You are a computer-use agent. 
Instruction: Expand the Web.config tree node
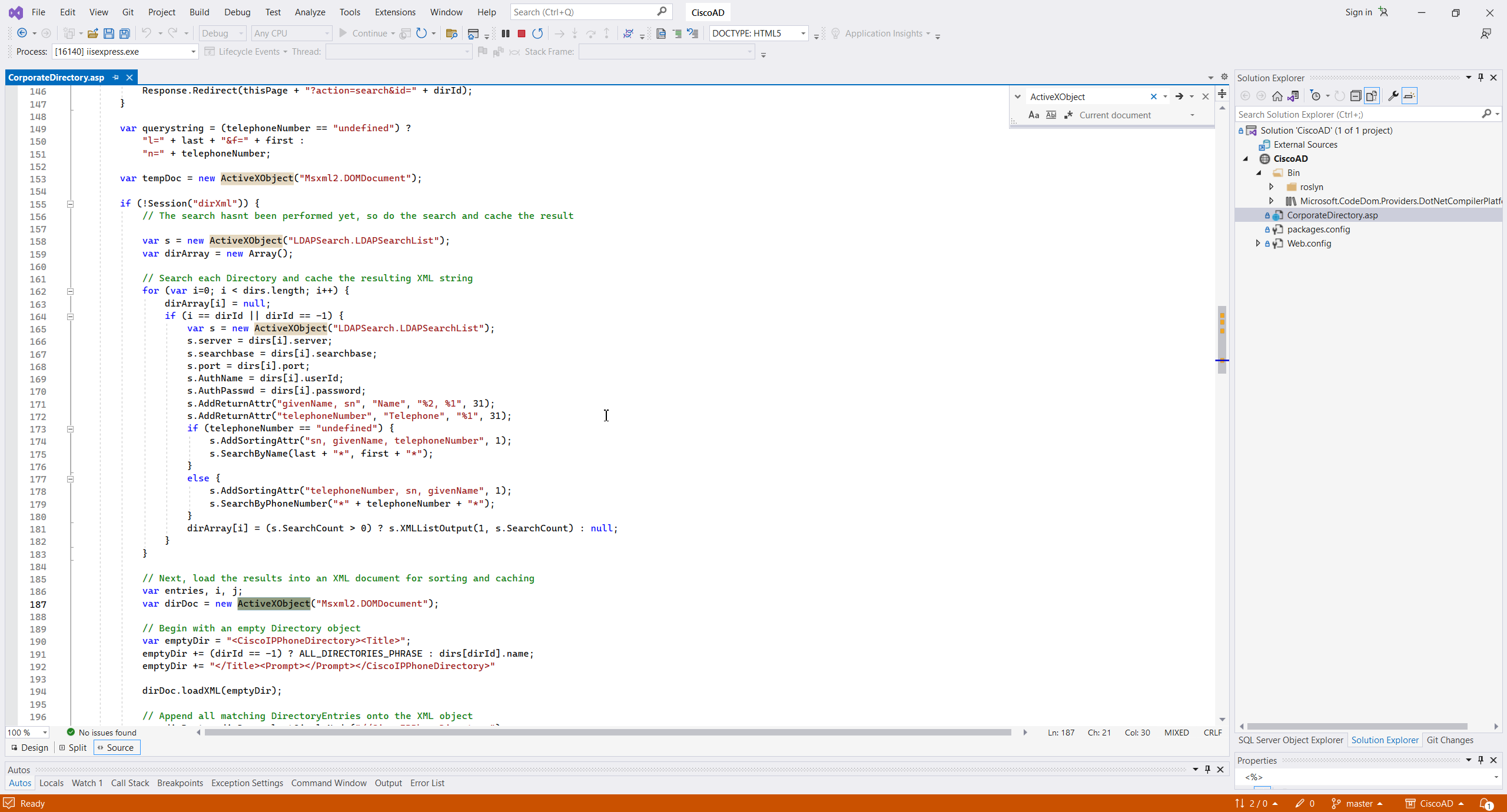coord(1258,243)
